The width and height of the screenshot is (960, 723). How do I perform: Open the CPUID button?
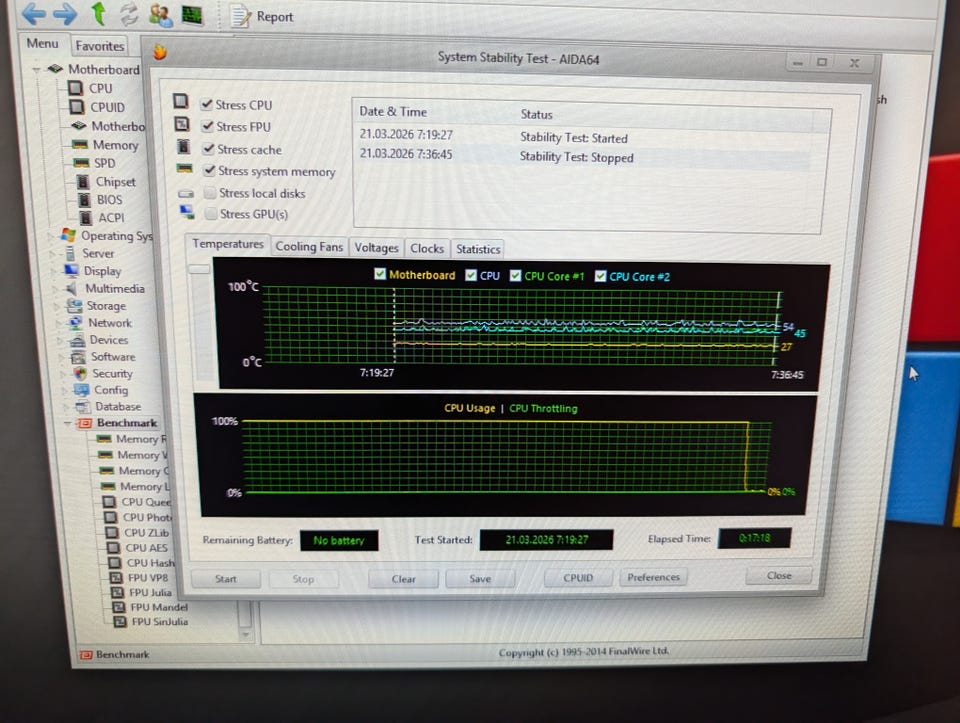point(578,577)
